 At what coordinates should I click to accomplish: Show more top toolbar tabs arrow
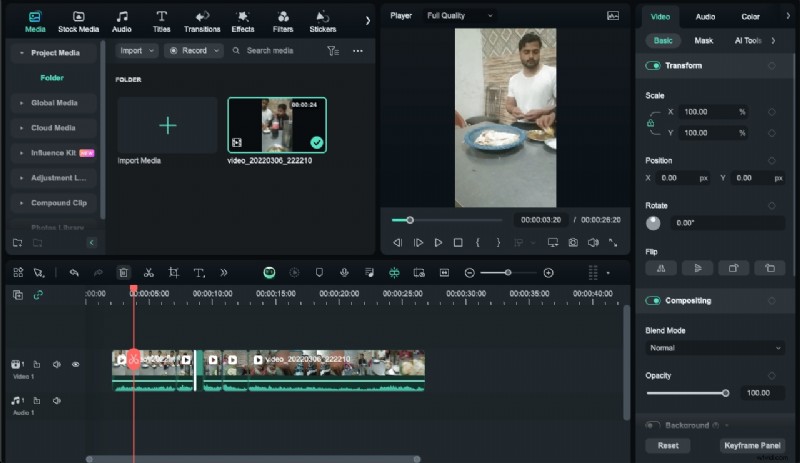[x=367, y=21]
